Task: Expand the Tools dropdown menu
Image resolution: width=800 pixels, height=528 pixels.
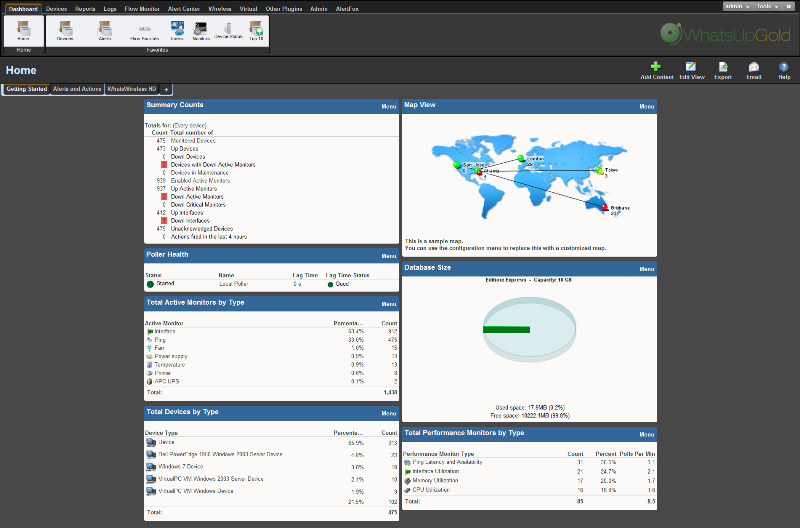Action: 768,6
